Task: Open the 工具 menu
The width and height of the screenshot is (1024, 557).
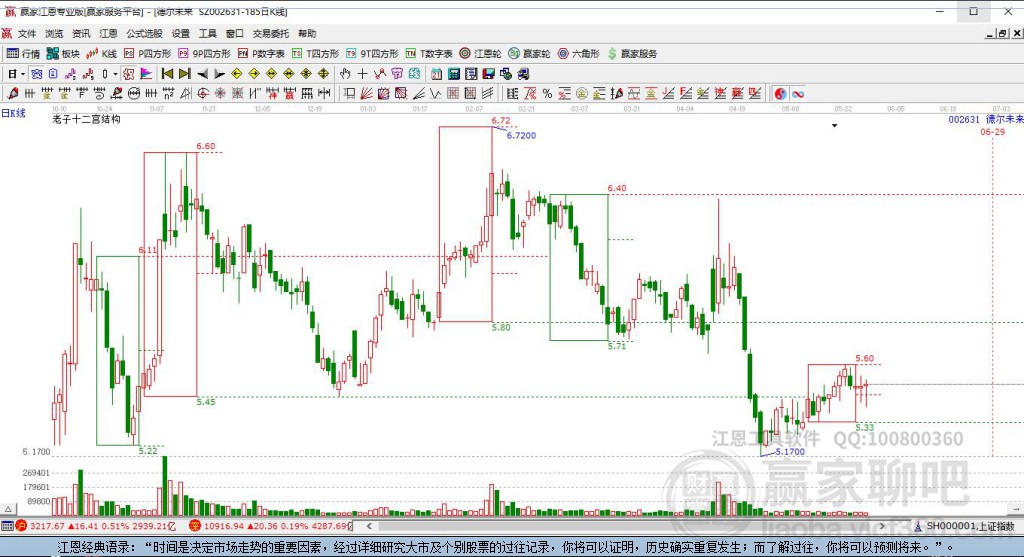Action: (x=208, y=33)
